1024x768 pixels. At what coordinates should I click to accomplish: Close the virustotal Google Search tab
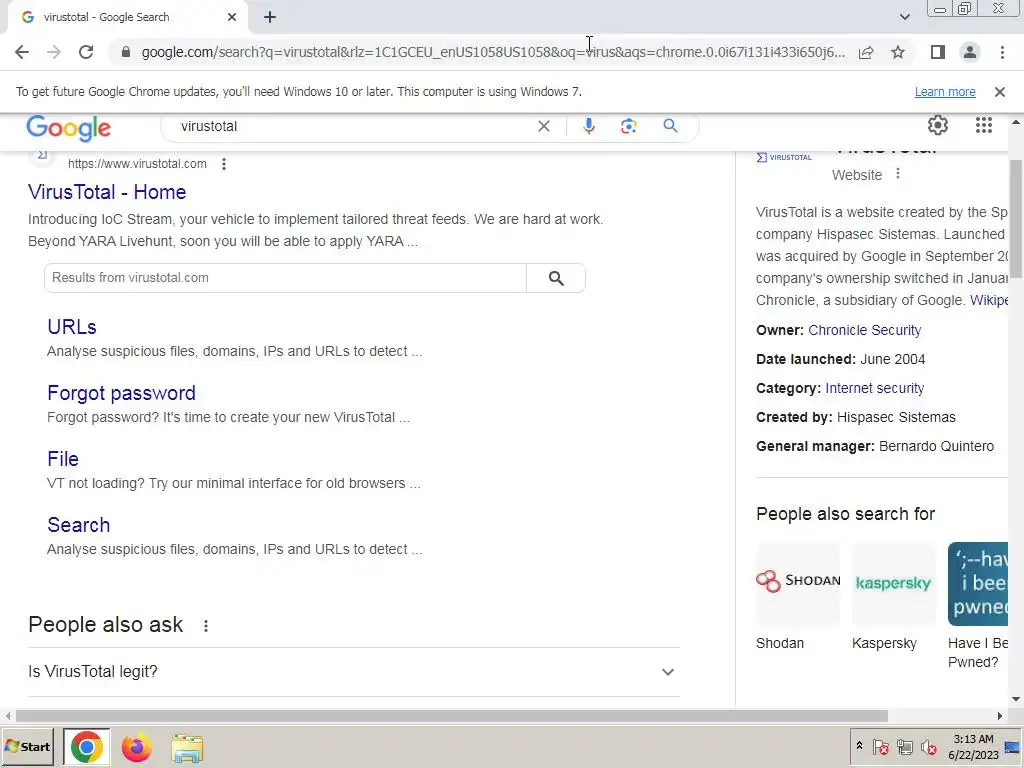click(x=232, y=17)
